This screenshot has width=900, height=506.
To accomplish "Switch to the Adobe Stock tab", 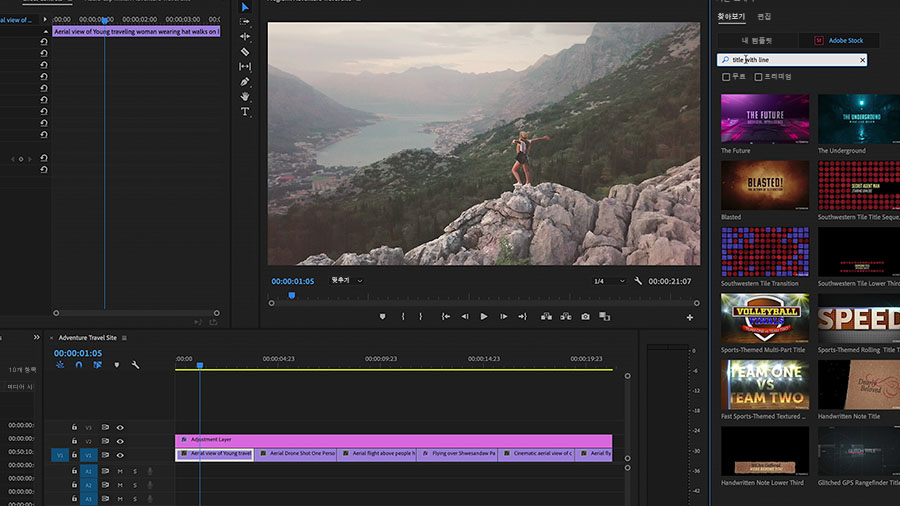I will tap(839, 40).
